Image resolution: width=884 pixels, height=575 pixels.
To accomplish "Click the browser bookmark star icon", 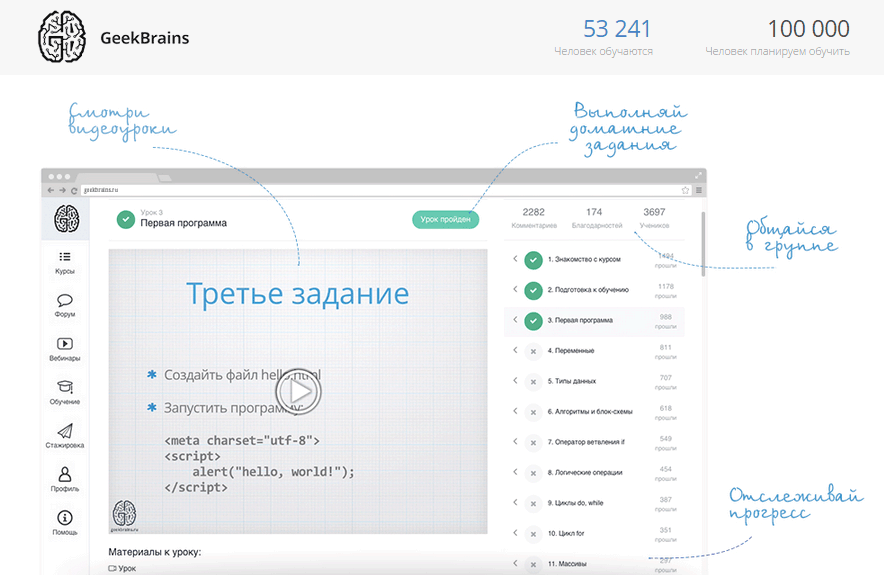I will [685, 189].
